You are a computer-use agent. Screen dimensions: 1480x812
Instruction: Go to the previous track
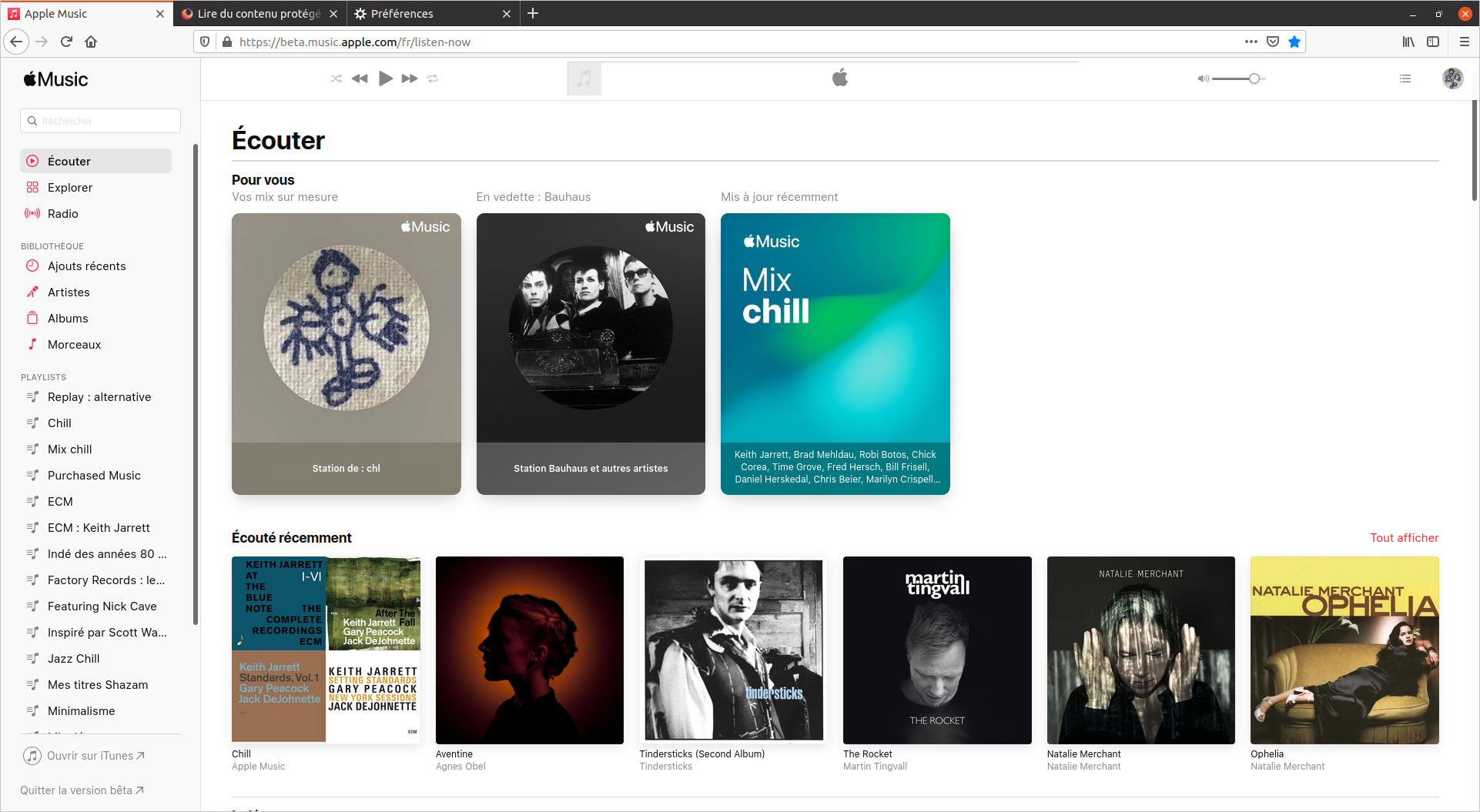(x=360, y=79)
